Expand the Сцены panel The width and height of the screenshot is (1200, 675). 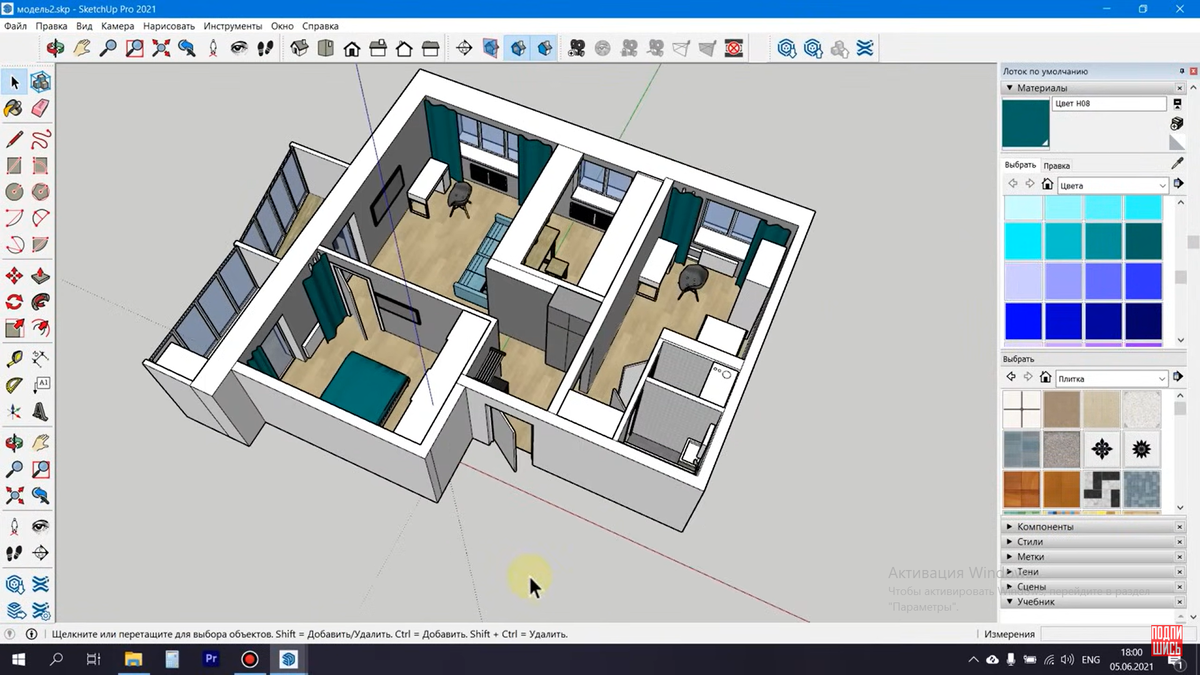click(1010, 586)
